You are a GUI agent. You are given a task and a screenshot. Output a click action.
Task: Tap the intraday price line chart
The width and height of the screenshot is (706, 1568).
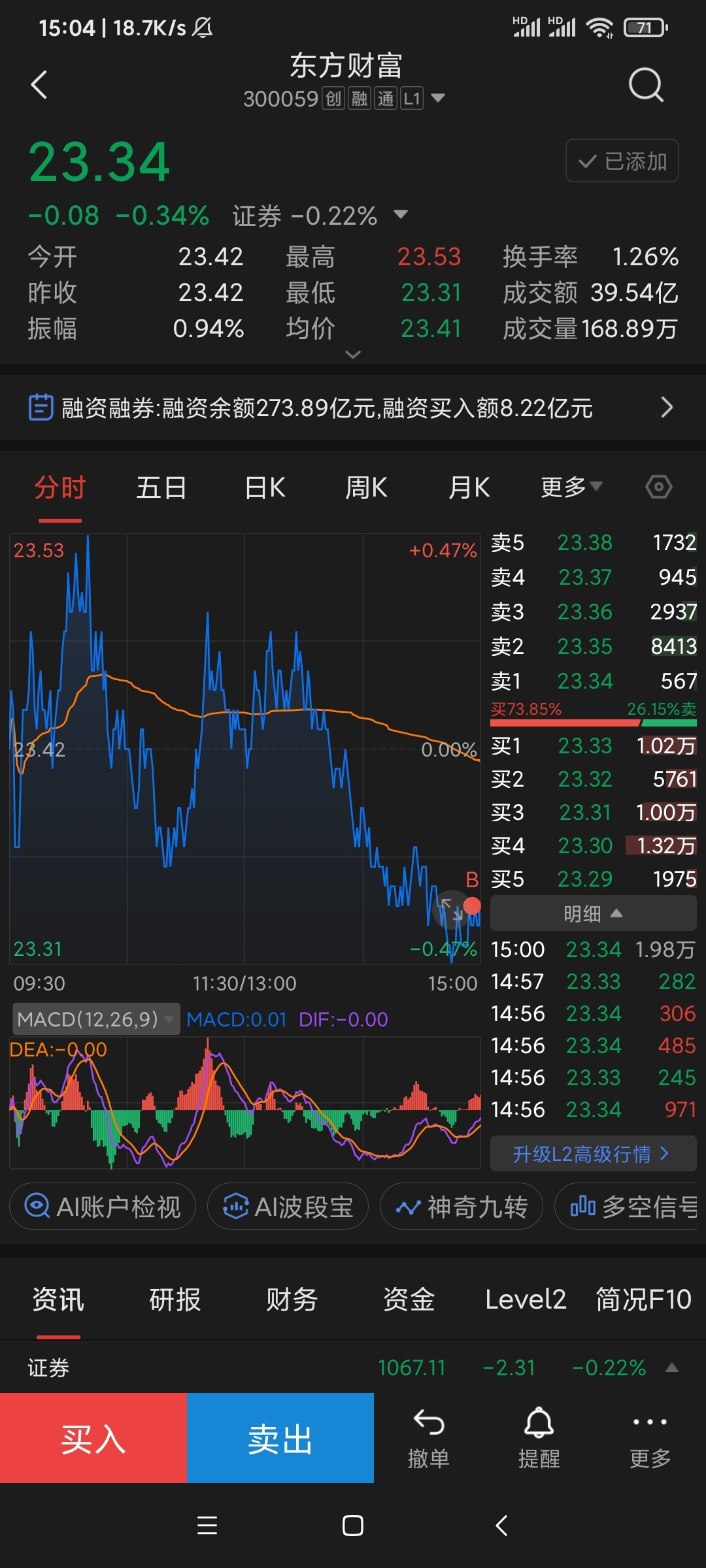point(245,749)
